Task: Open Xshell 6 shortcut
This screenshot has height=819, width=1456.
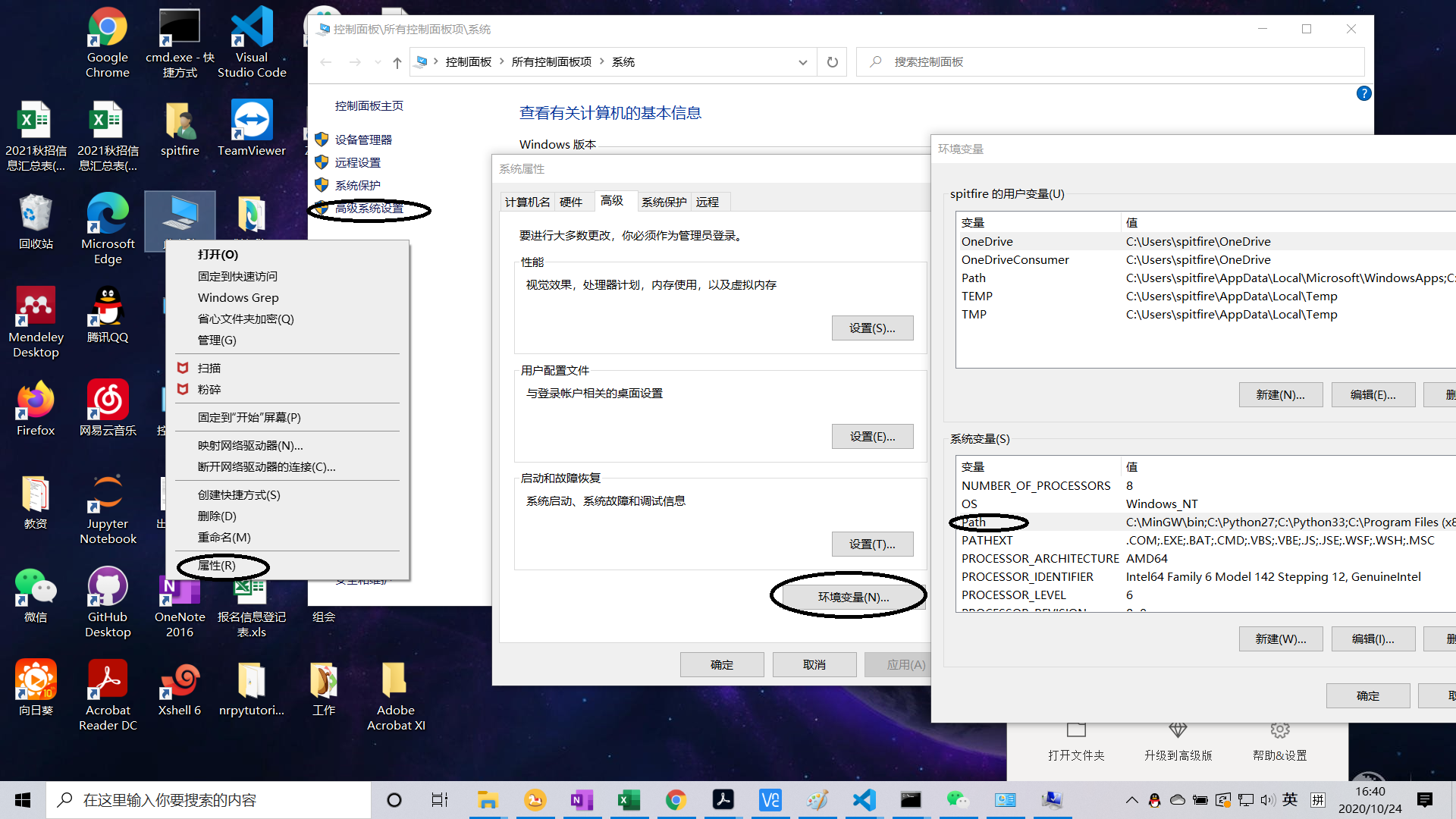Action: [x=180, y=689]
